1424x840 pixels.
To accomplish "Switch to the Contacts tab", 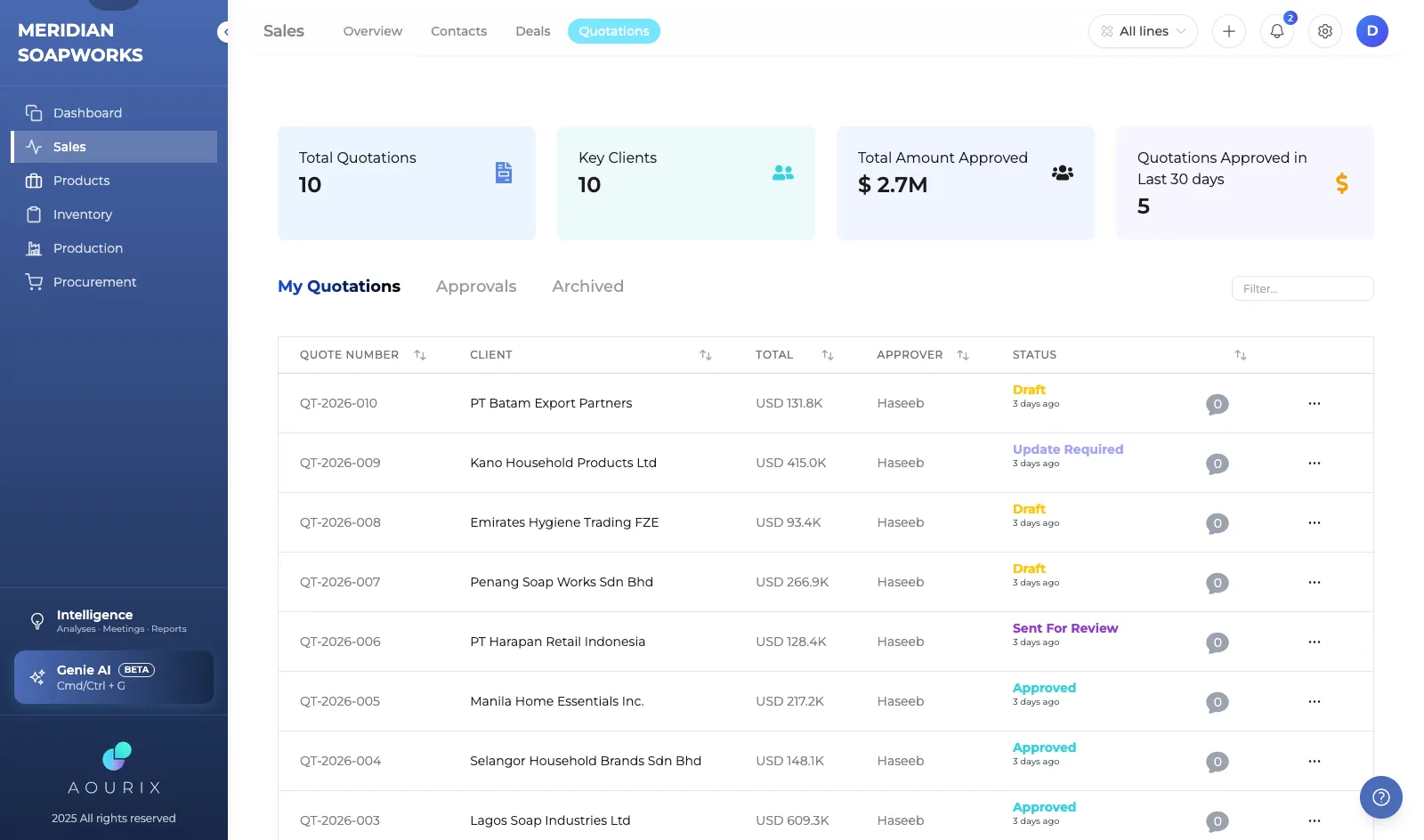I will 459,31.
